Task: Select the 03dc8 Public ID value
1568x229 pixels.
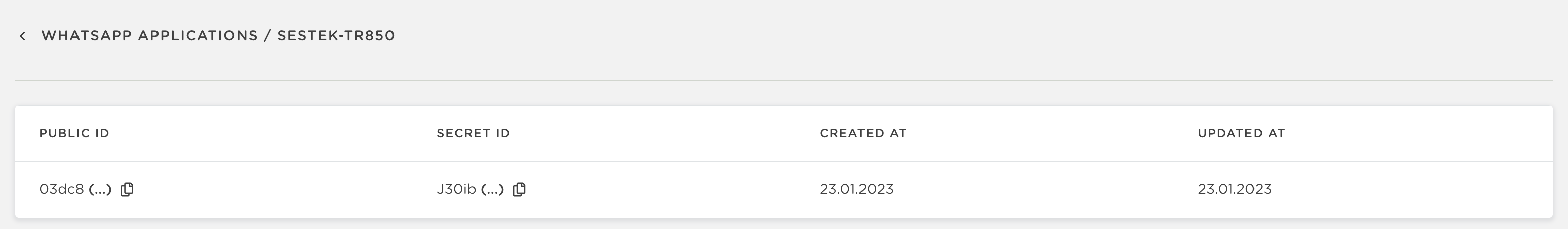Action: pos(61,189)
